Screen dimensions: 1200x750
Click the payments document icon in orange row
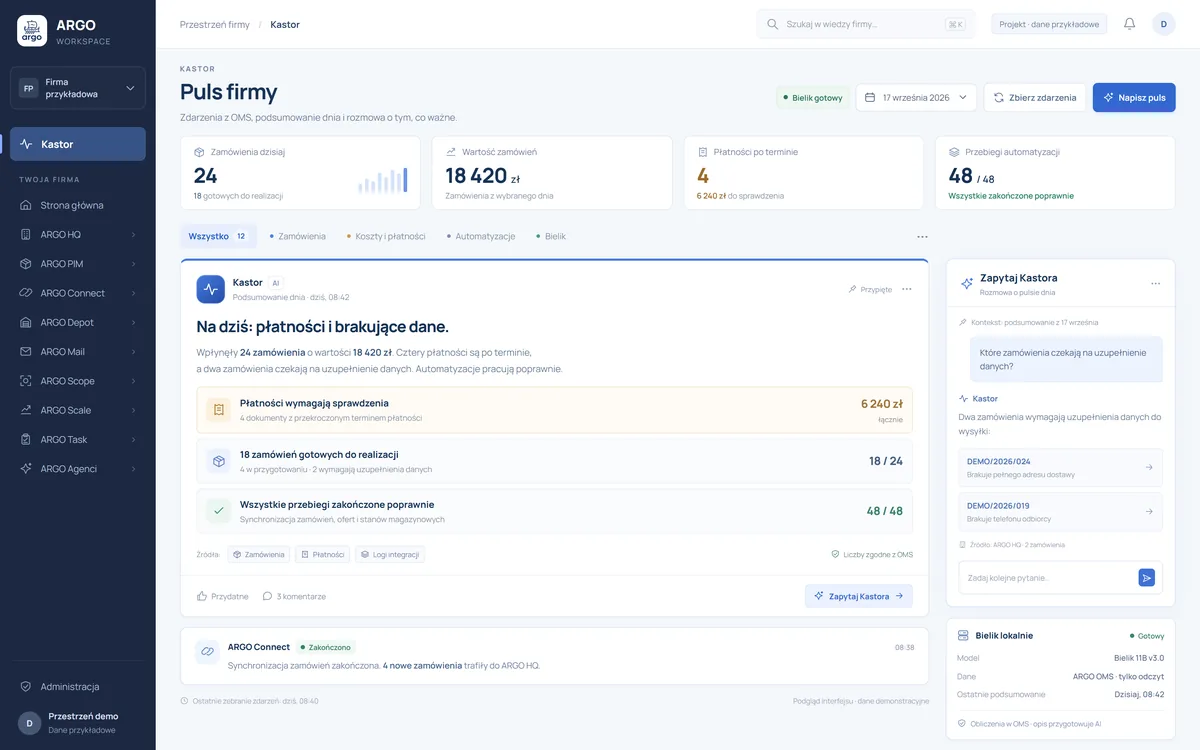click(x=219, y=410)
